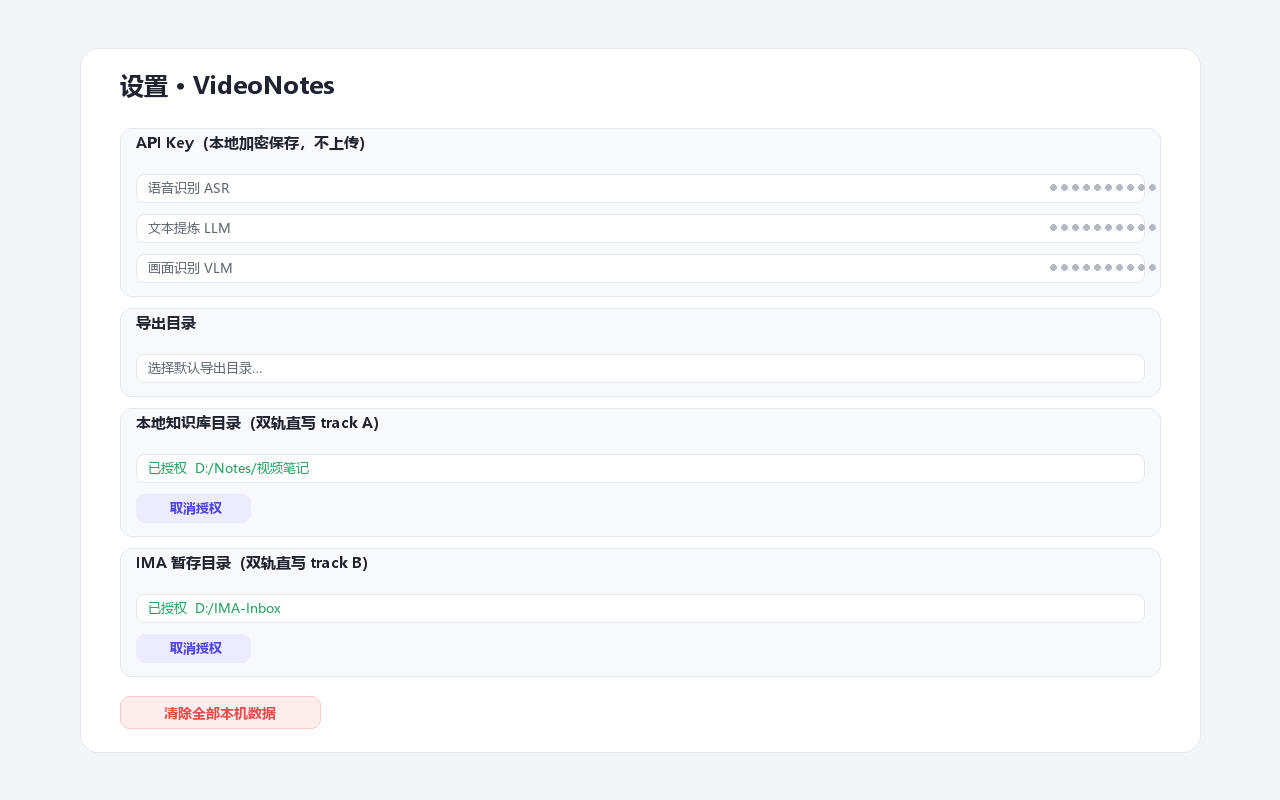Revoke authorization for 本地知识库目录

(193, 508)
